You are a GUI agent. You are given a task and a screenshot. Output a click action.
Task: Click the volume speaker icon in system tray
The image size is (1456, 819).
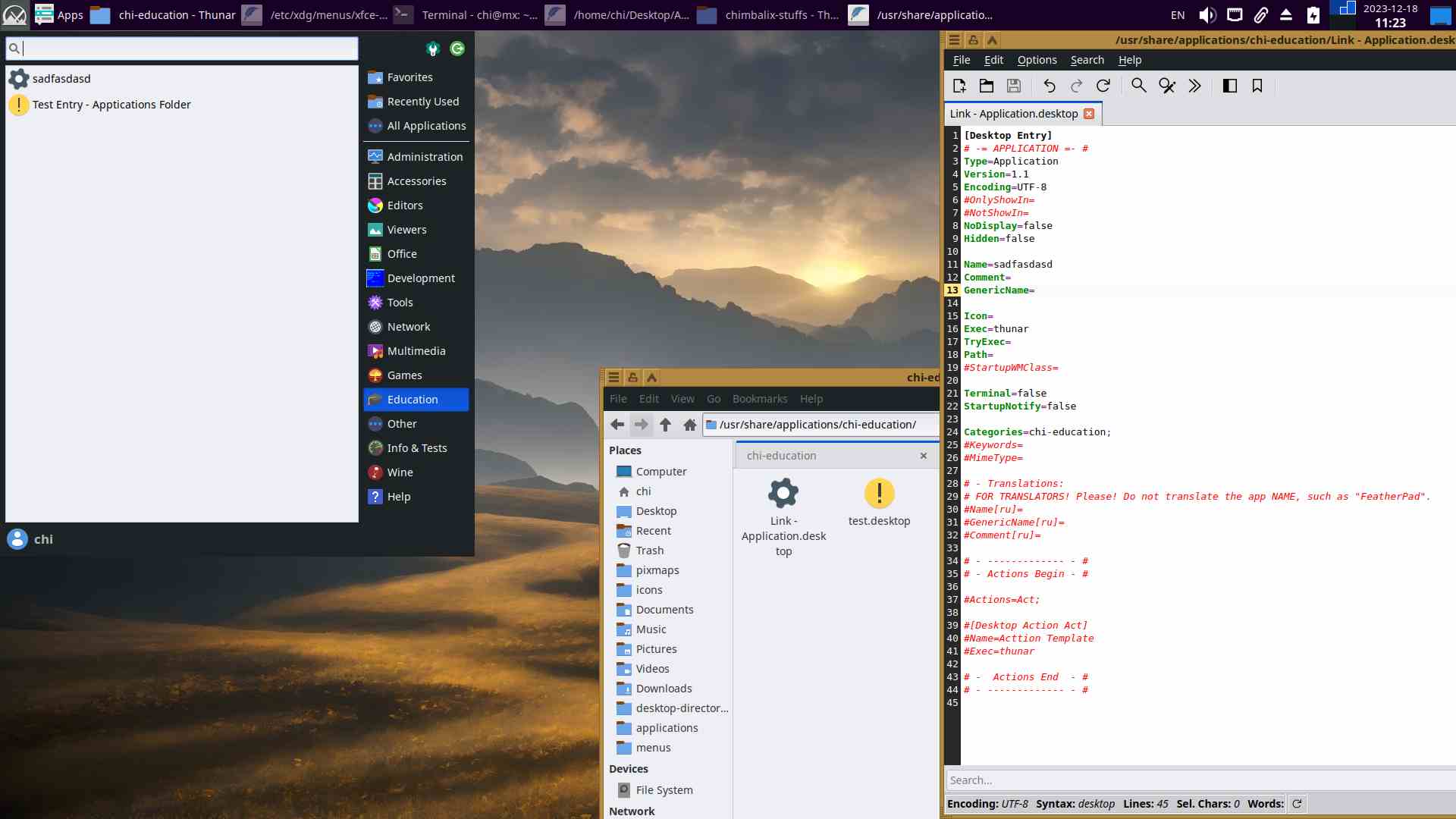click(1207, 15)
